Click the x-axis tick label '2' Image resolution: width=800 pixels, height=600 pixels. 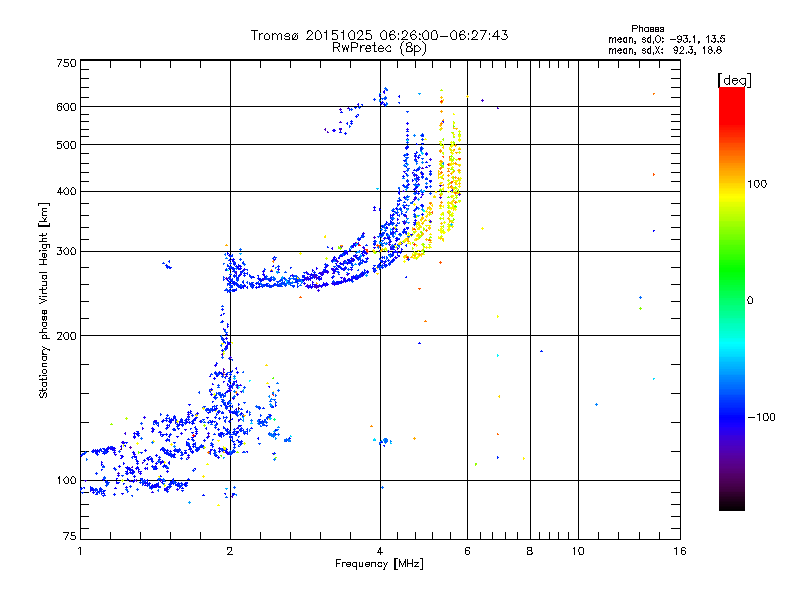coord(230,551)
